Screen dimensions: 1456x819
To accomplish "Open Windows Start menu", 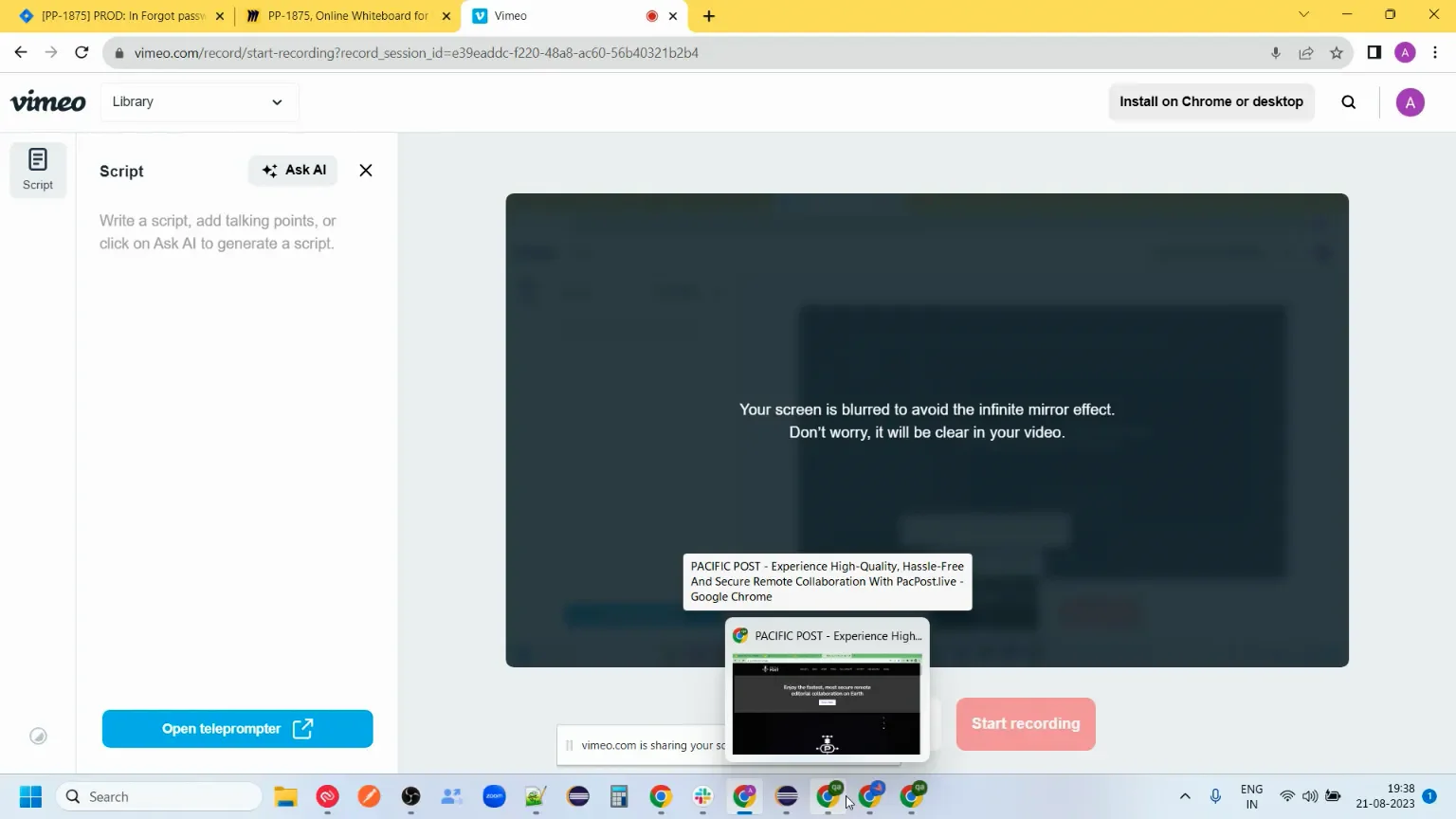I will click(30, 797).
